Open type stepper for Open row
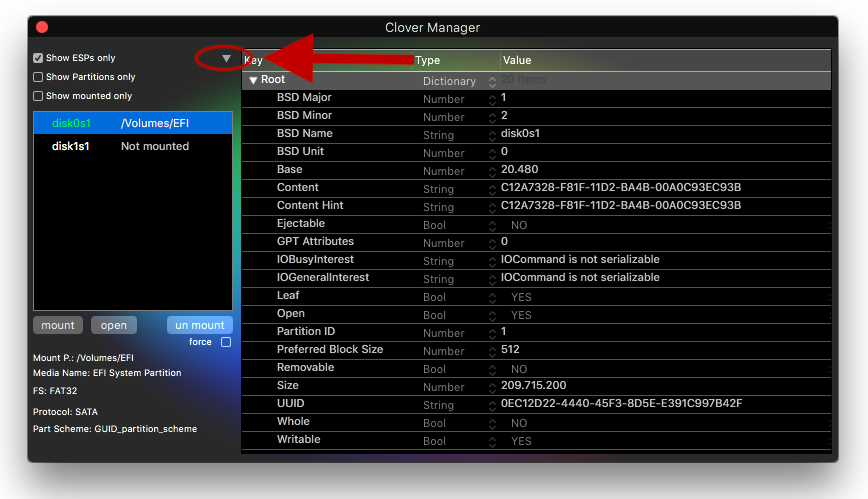Viewport: 868px width, 499px height. [x=492, y=316]
